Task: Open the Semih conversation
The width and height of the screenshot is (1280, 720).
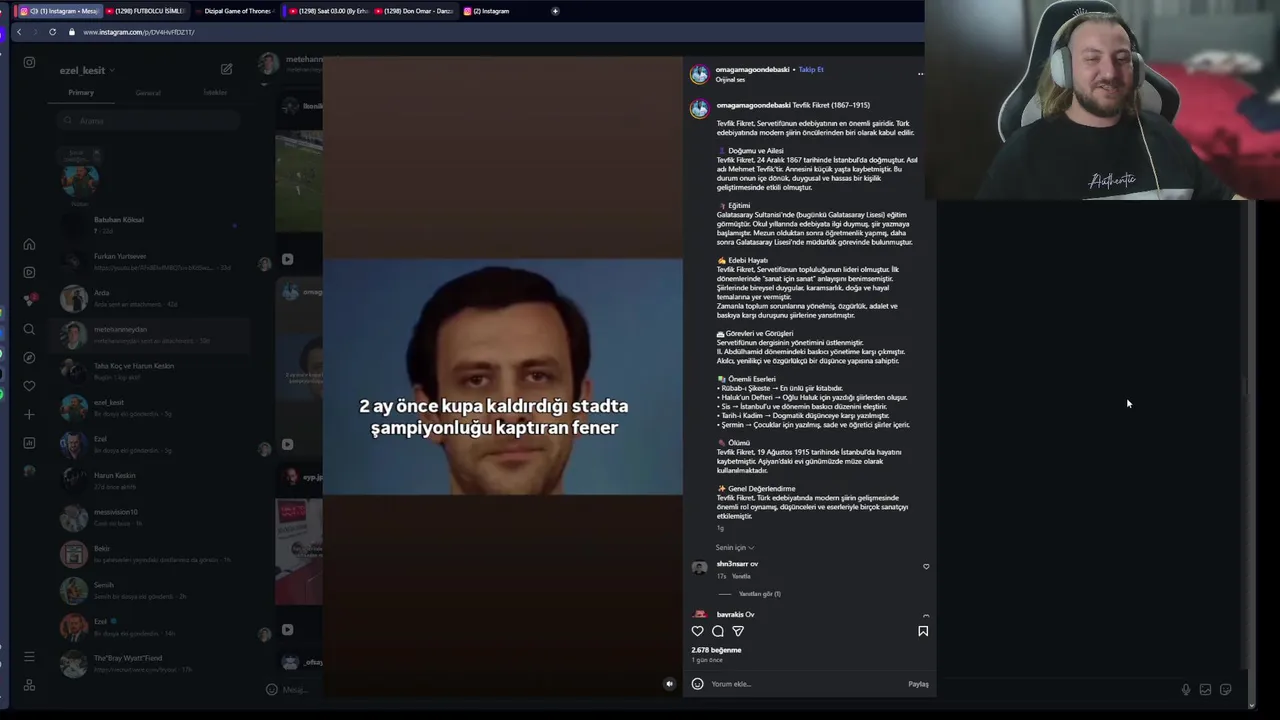Action: [x=148, y=590]
